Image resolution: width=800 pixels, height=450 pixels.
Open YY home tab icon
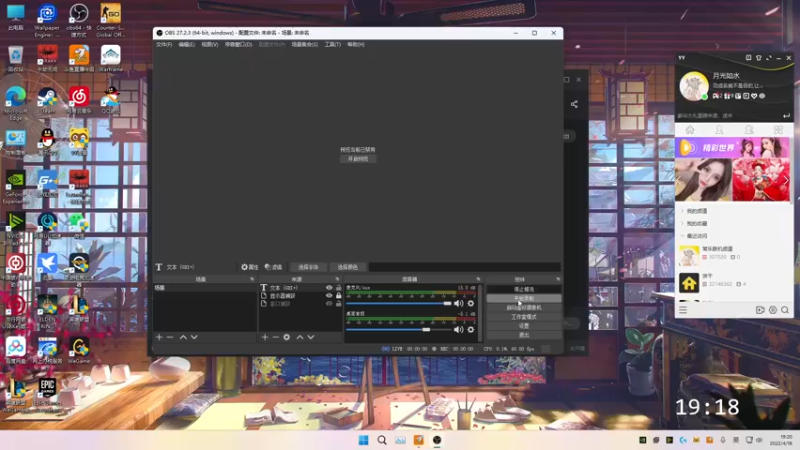point(690,130)
